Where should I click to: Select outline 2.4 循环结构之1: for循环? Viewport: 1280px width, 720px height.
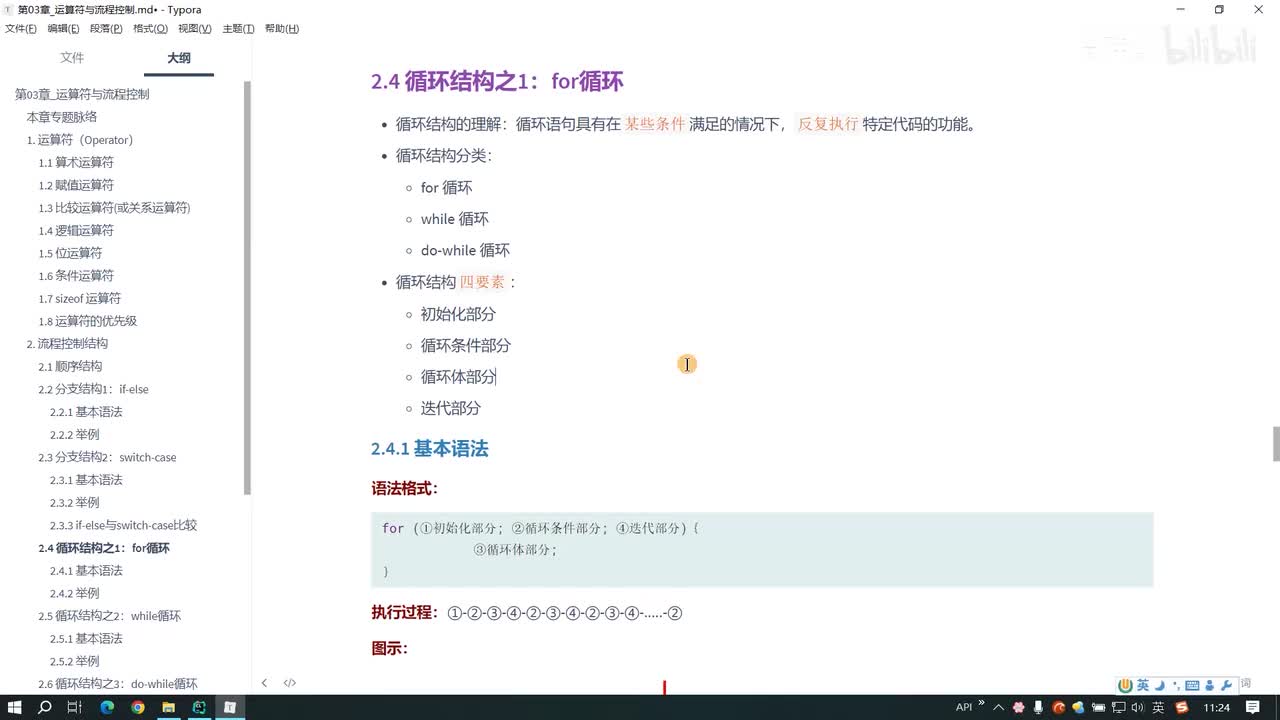(x=104, y=548)
